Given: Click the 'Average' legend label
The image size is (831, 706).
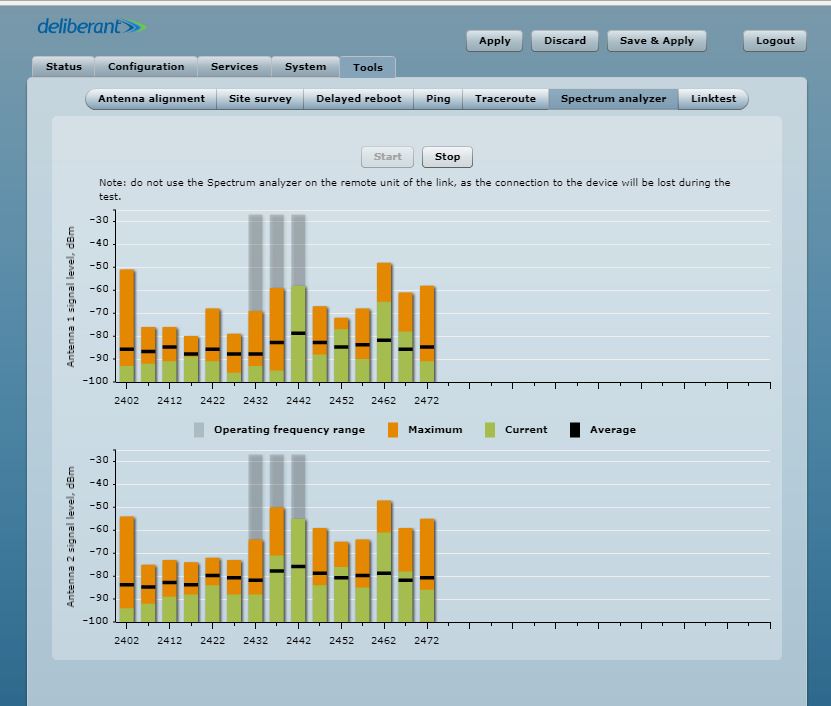Looking at the screenshot, I should tap(613, 430).
